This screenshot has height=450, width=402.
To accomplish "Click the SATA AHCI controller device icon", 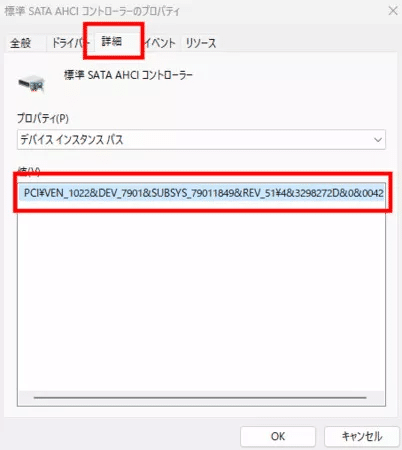I will click(x=31, y=84).
